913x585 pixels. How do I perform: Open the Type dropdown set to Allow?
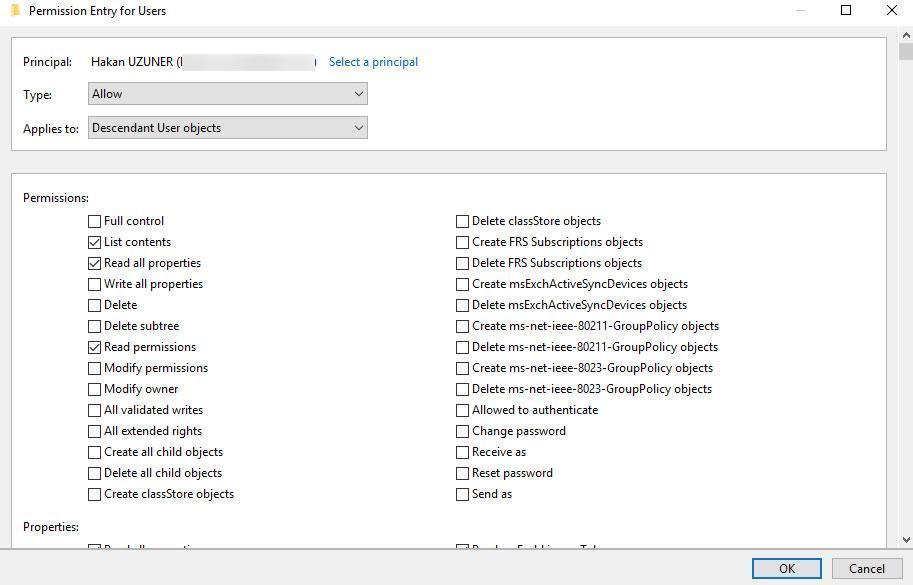(228, 94)
